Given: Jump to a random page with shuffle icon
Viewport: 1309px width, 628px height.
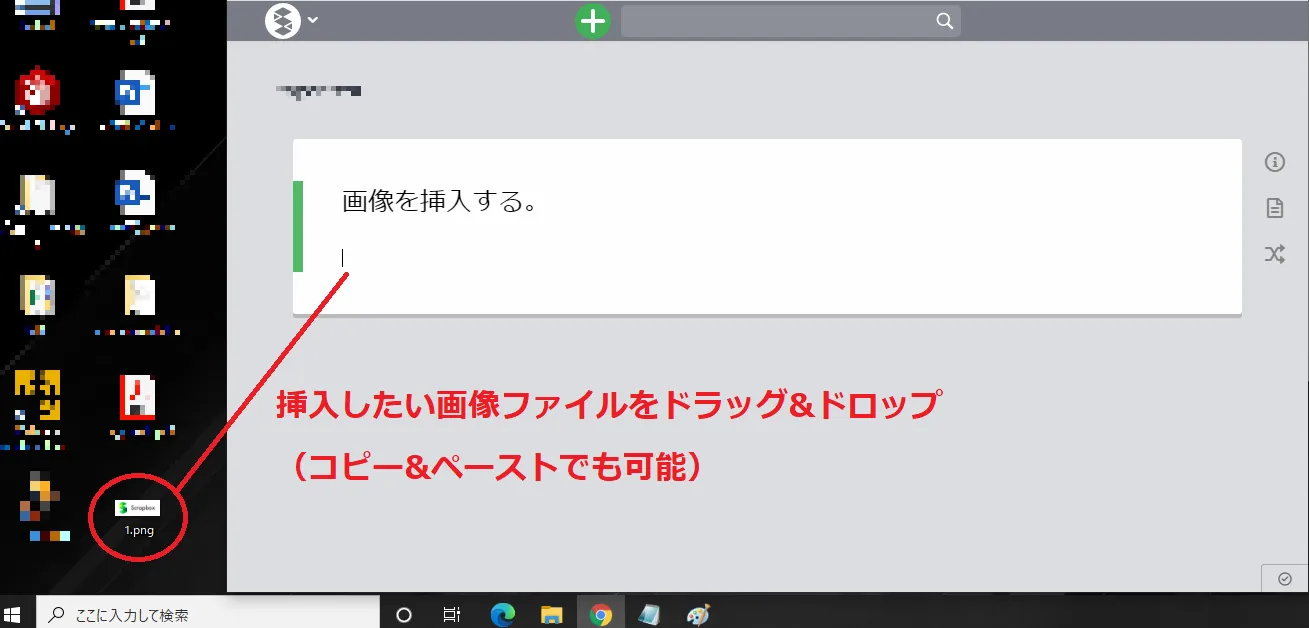Looking at the screenshot, I should click(1274, 254).
